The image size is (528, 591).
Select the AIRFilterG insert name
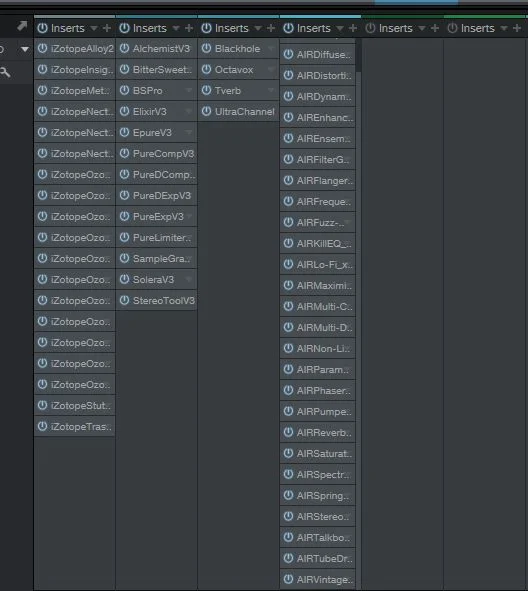pyautogui.click(x=323, y=160)
